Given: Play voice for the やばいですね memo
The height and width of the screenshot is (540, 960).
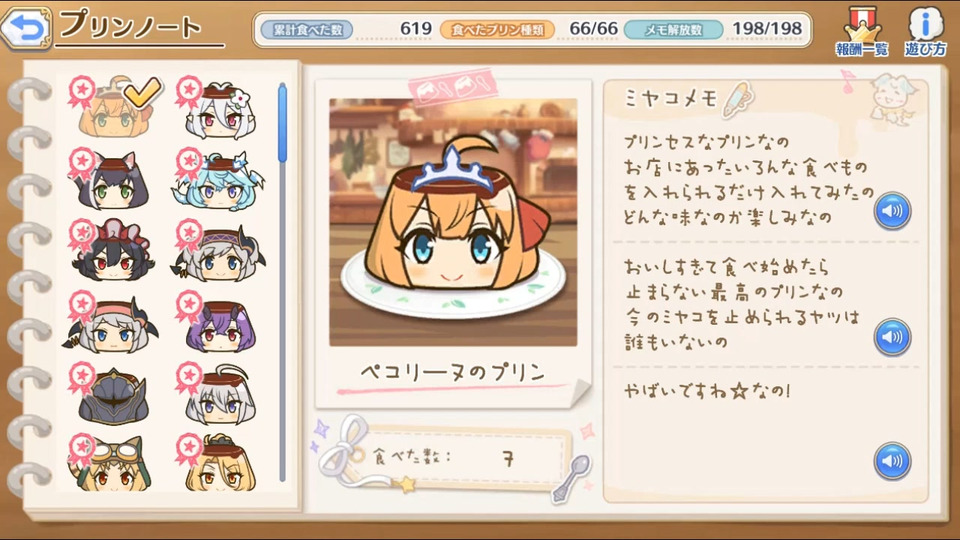Looking at the screenshot, I should tap(892, 461).
